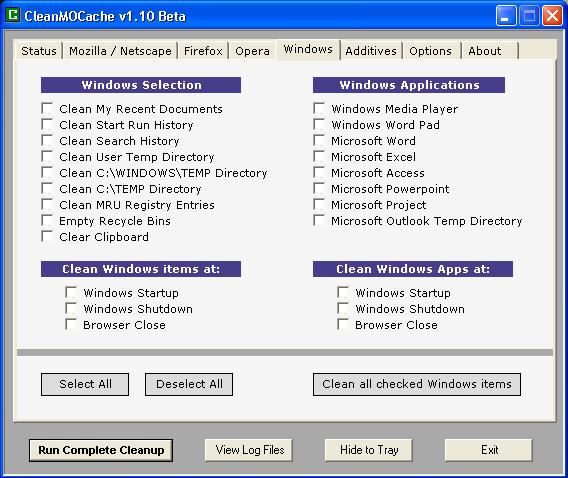
Task: Close the CleanMOCache window
Action: 552,16
